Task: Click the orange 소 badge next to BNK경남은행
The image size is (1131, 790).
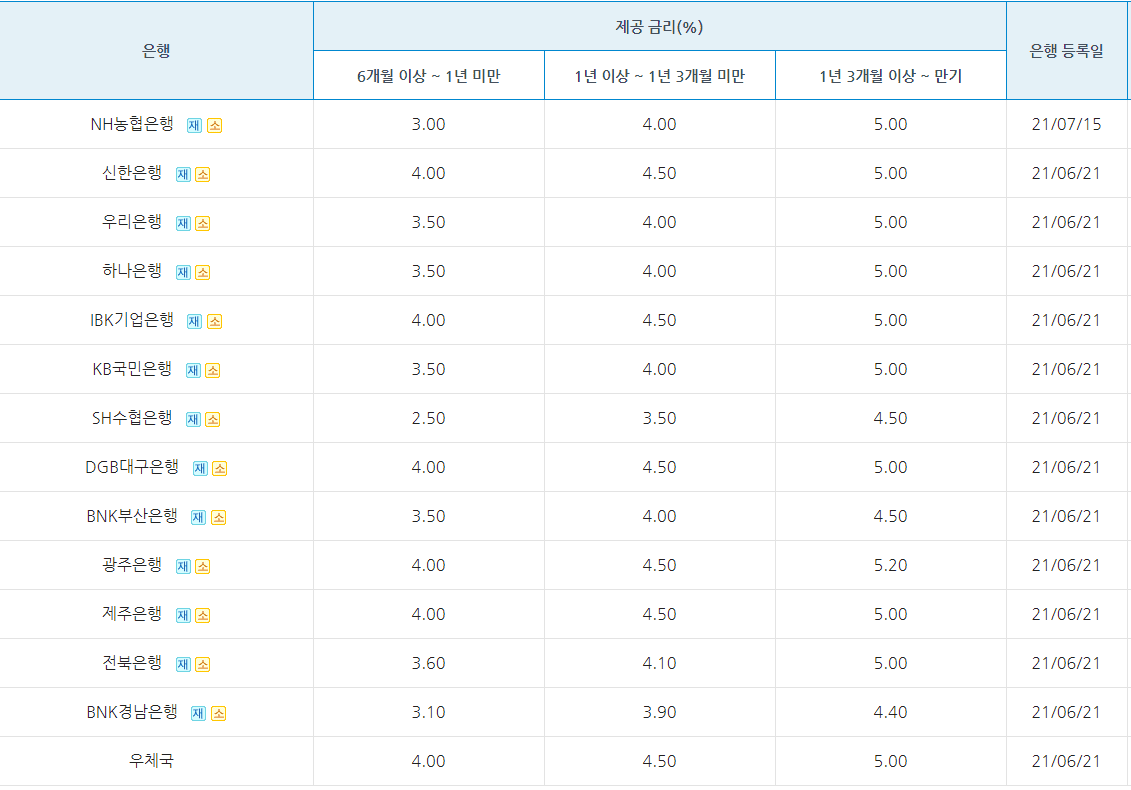Action: 219,714
